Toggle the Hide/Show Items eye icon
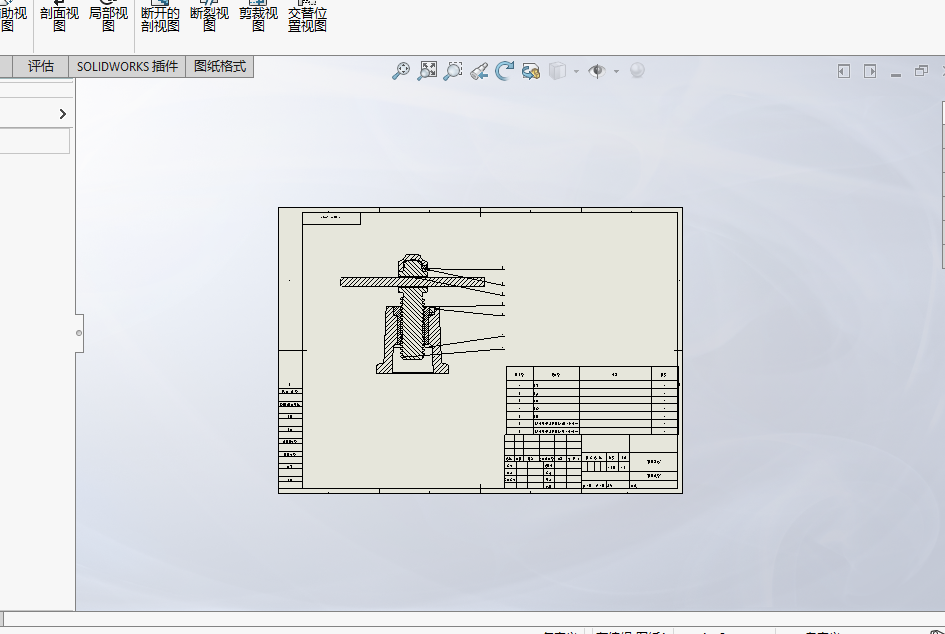The width and height of the screenshot is (945, 634). coord(597,71)
